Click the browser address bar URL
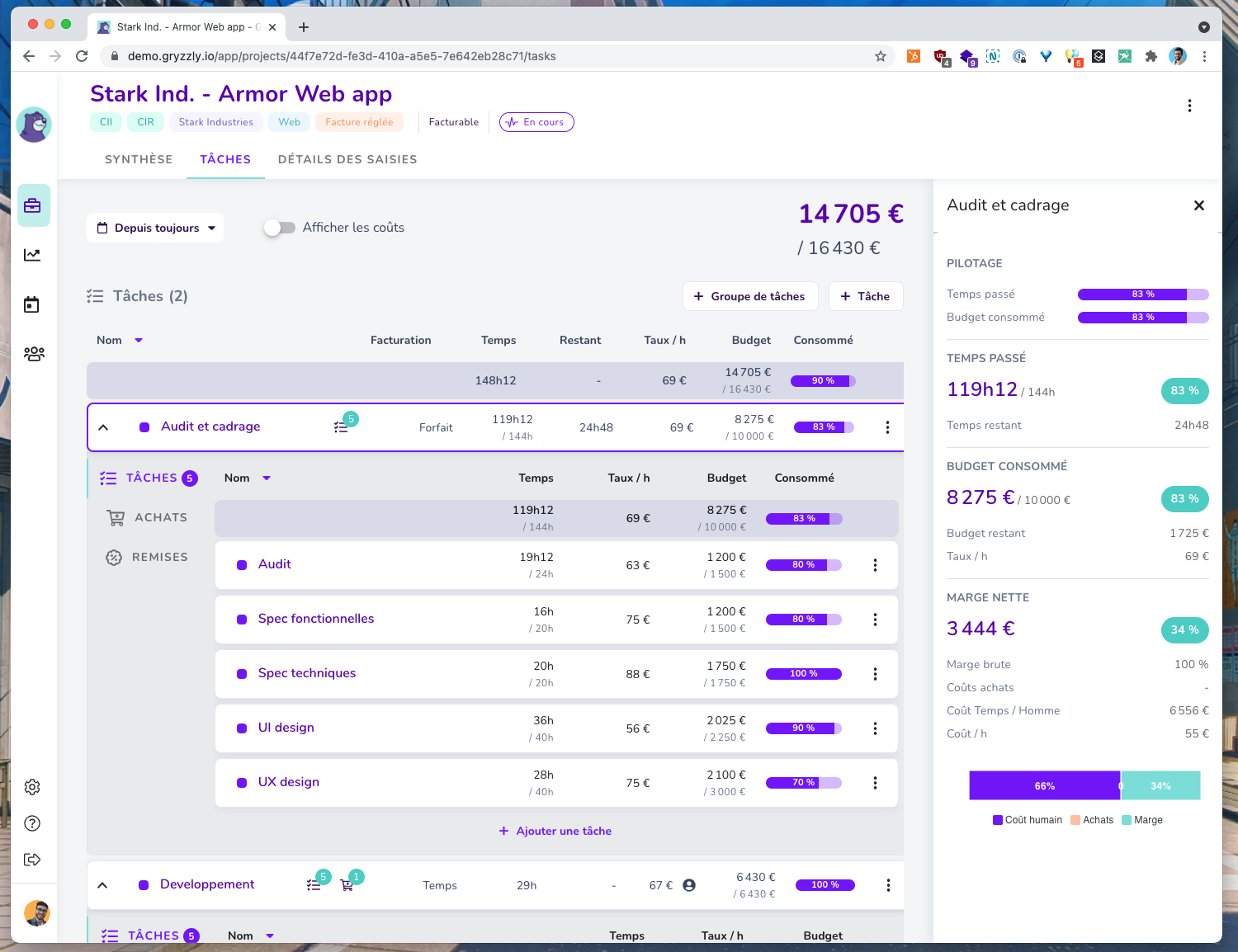Viewport: 1238px width, 952px height. (342, 56)
